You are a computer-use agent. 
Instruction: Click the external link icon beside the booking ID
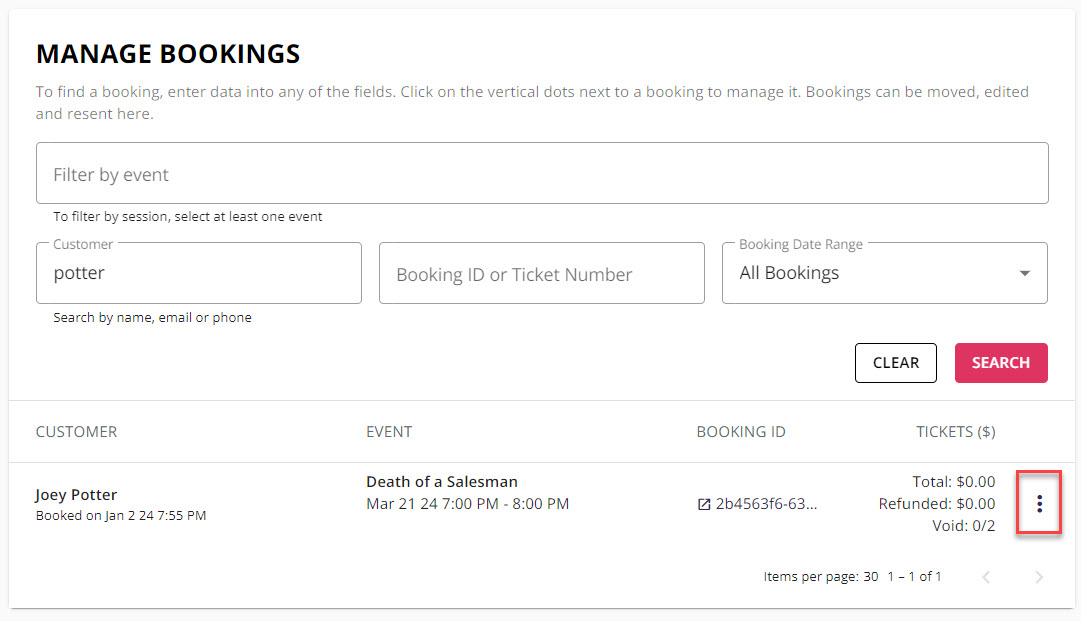704,505
